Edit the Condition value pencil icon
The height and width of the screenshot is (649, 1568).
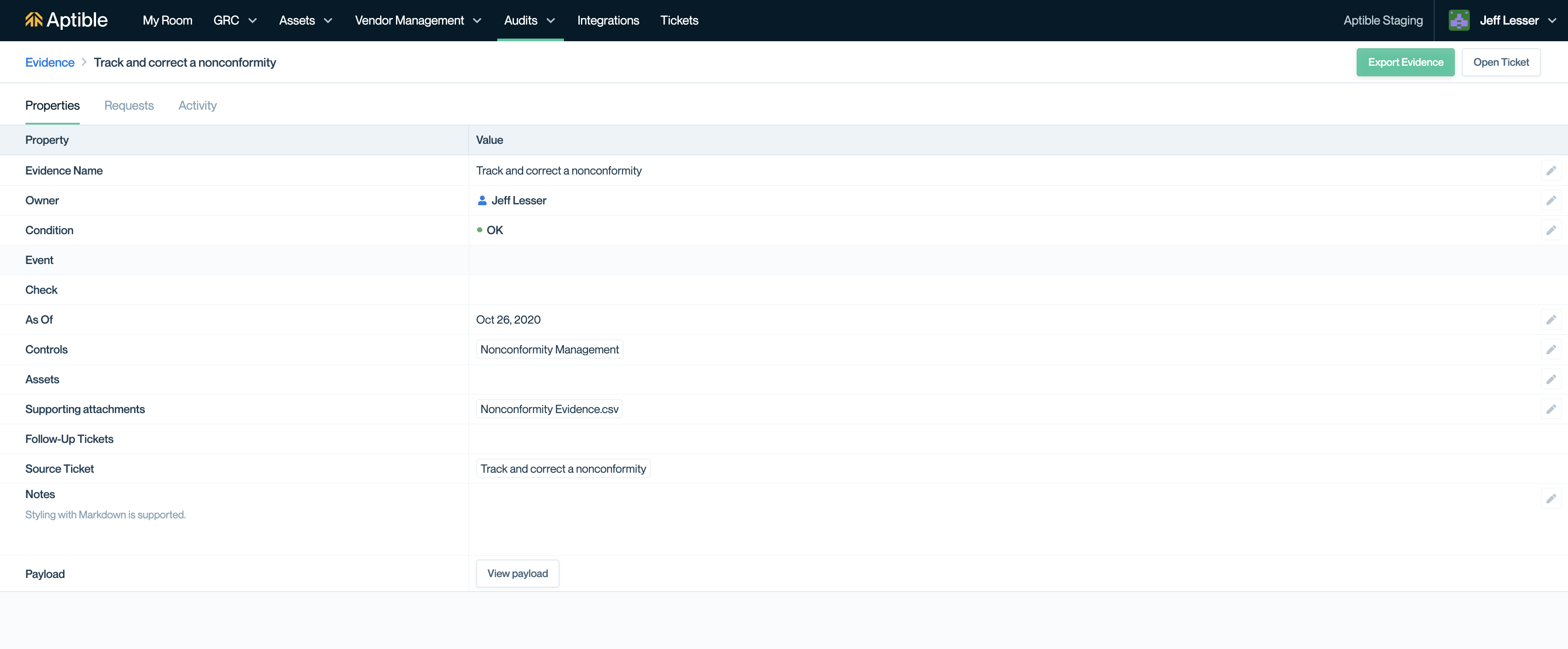[1550, 230]
